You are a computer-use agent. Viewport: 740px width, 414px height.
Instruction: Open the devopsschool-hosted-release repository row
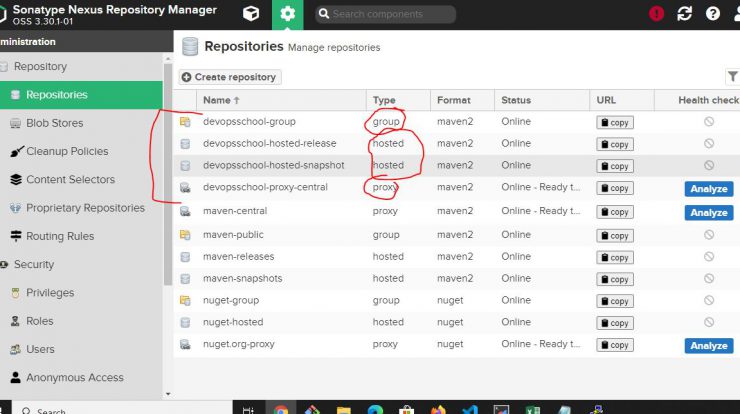tap(456, 144)
